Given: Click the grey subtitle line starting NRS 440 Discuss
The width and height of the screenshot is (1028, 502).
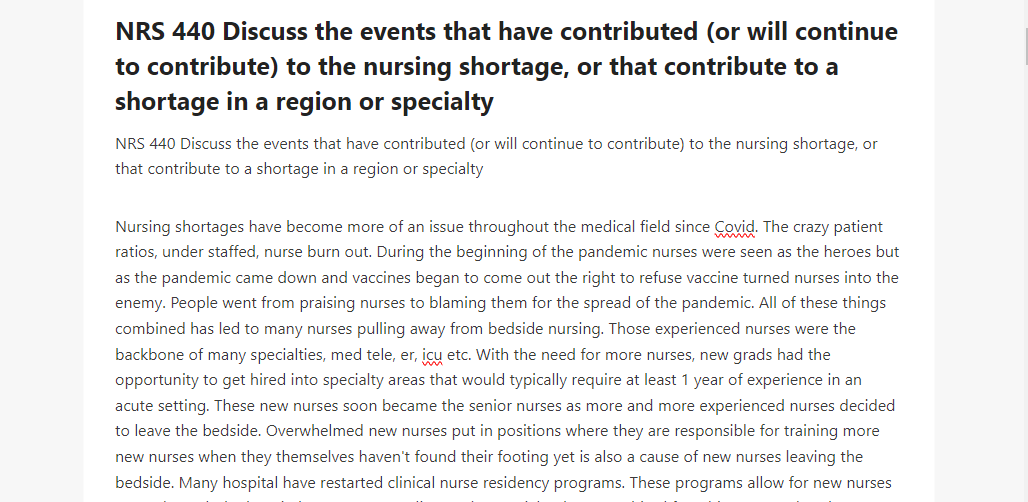Looking at the screenshot, I should tap(496, 157).
